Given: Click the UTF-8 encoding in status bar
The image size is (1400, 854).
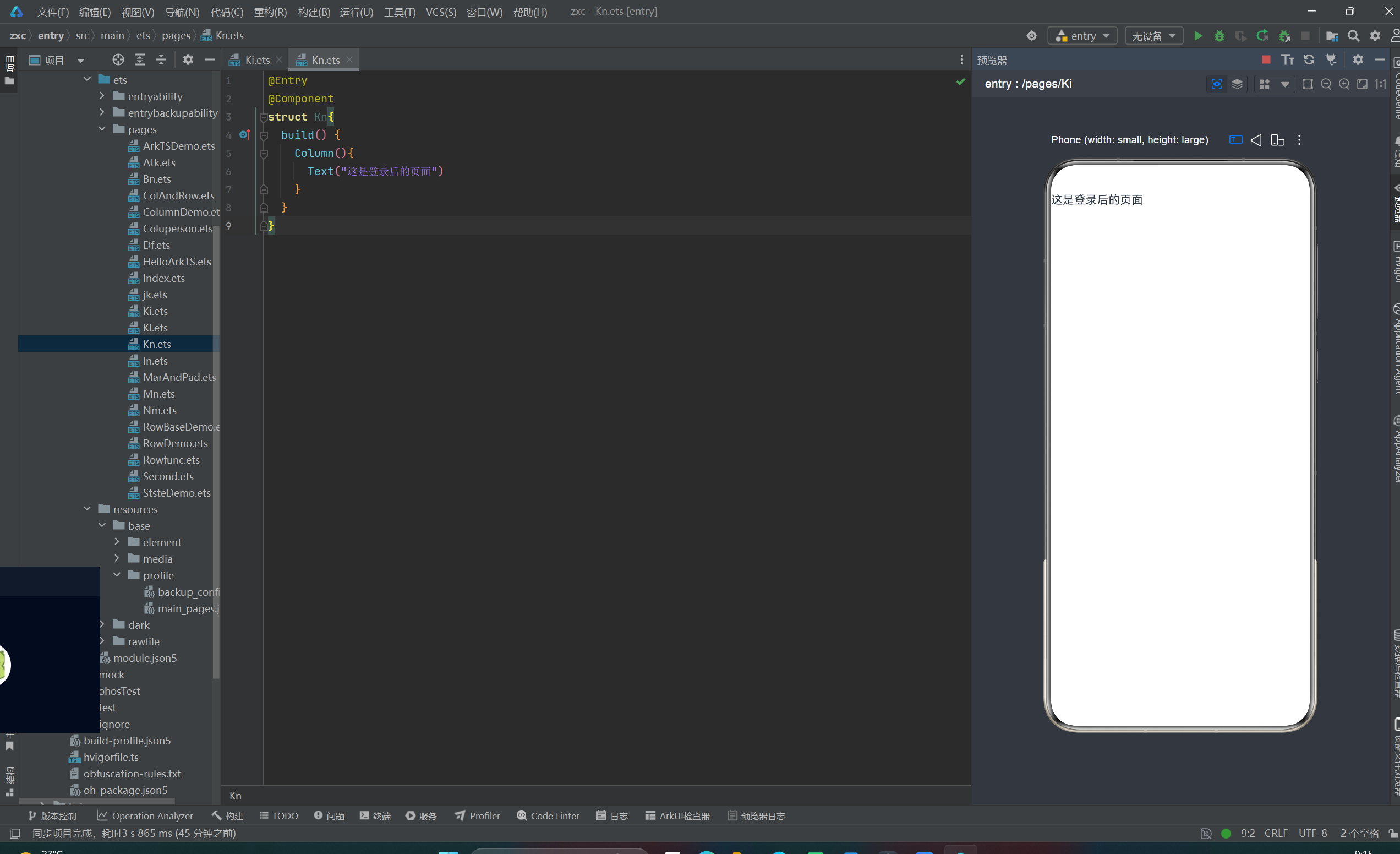Looking at the screenshot, I should (1312, 834).
